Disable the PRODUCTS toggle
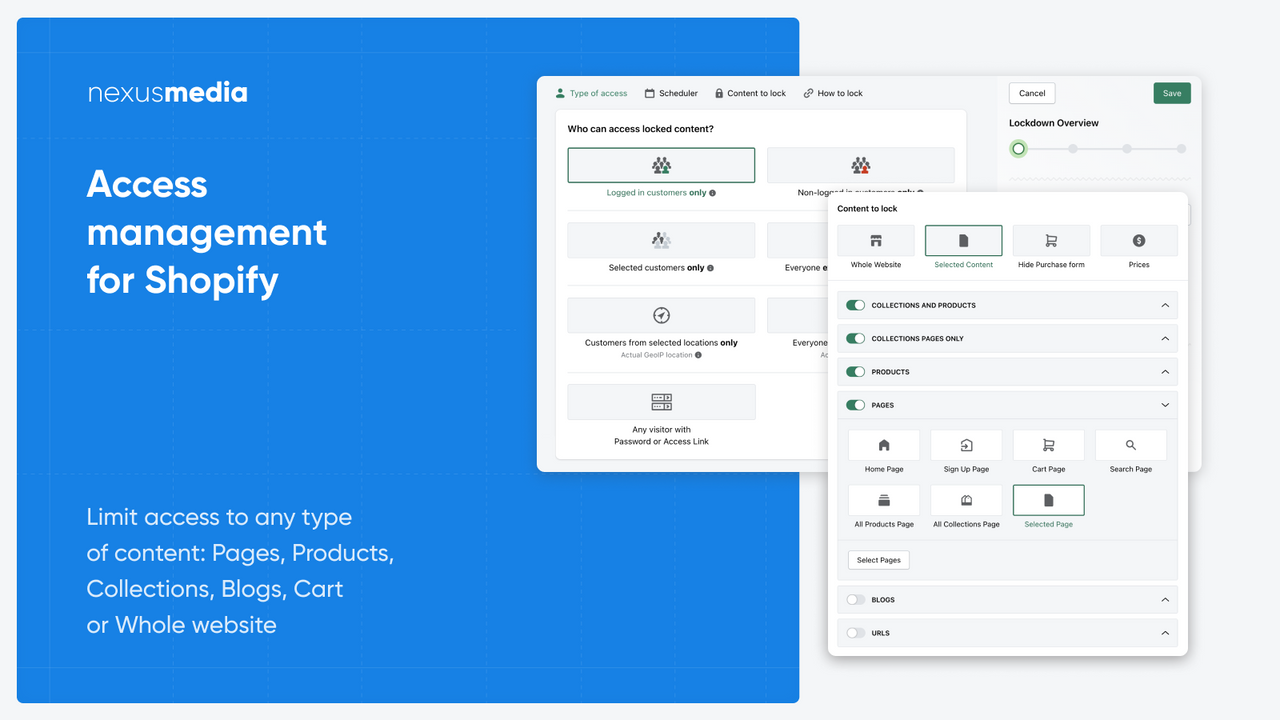Viewport: 1280px width, 720px height. click(856, 371)
